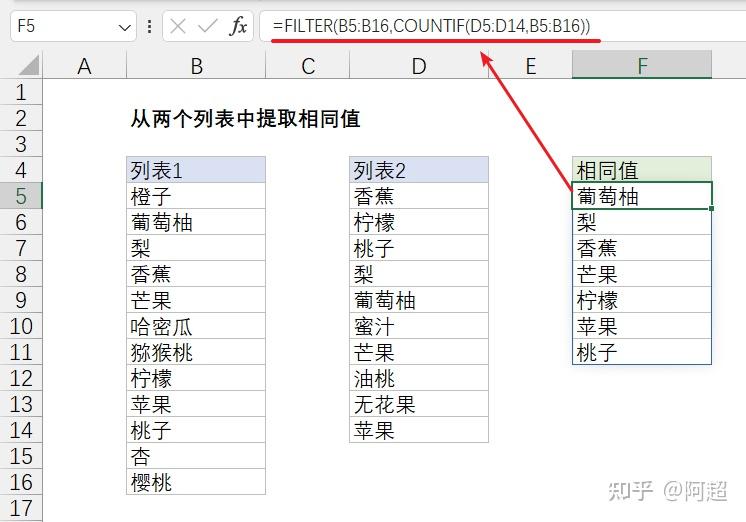Select cell 香蕉 in column F
The image size is (746, 522).
click(642, 248)
